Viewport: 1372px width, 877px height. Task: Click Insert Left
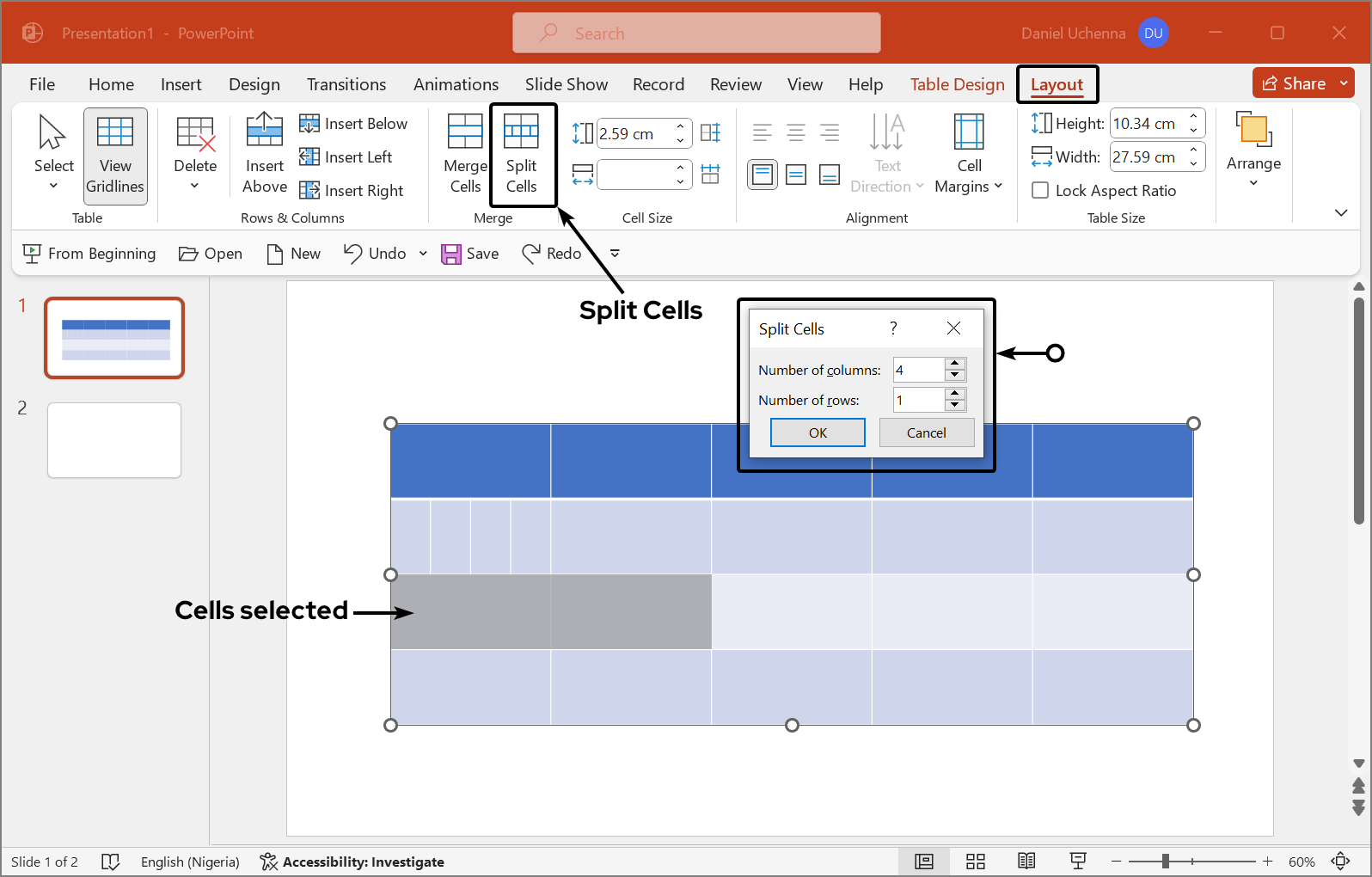click(346, 157)
